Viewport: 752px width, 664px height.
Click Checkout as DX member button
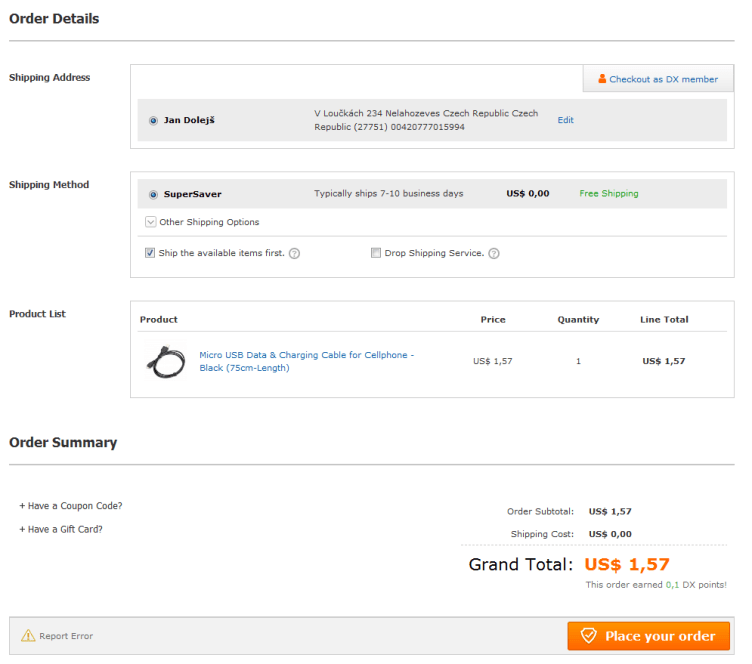click(x=658, y=79)
